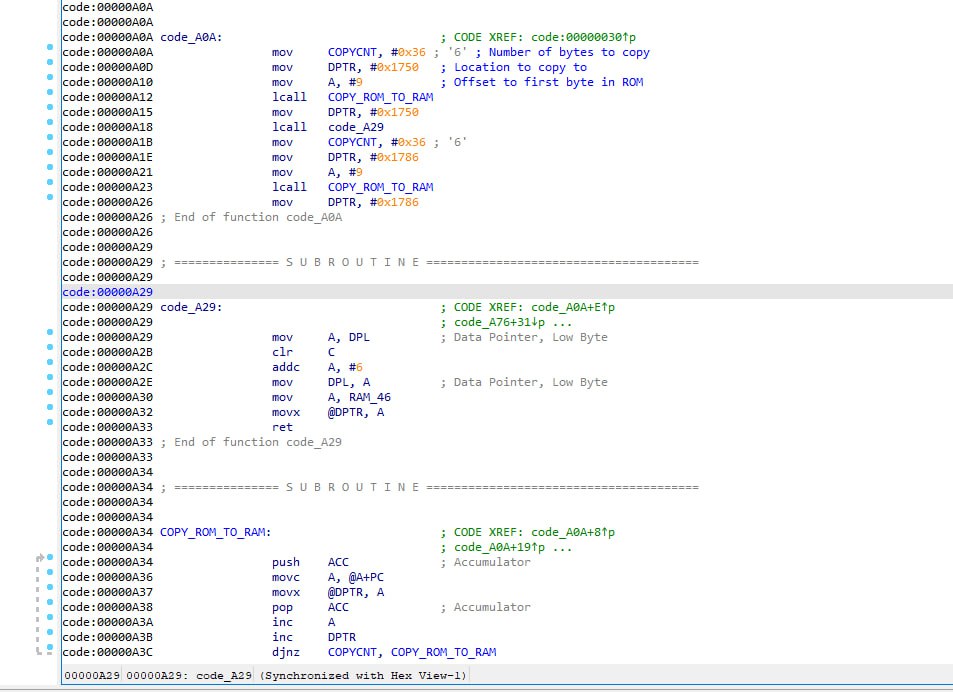This screenshot has height=692, width=953.
Task: Toggle breakpoint dot on the djnz COPYCNT line
Action: click(x=49, y=648)
